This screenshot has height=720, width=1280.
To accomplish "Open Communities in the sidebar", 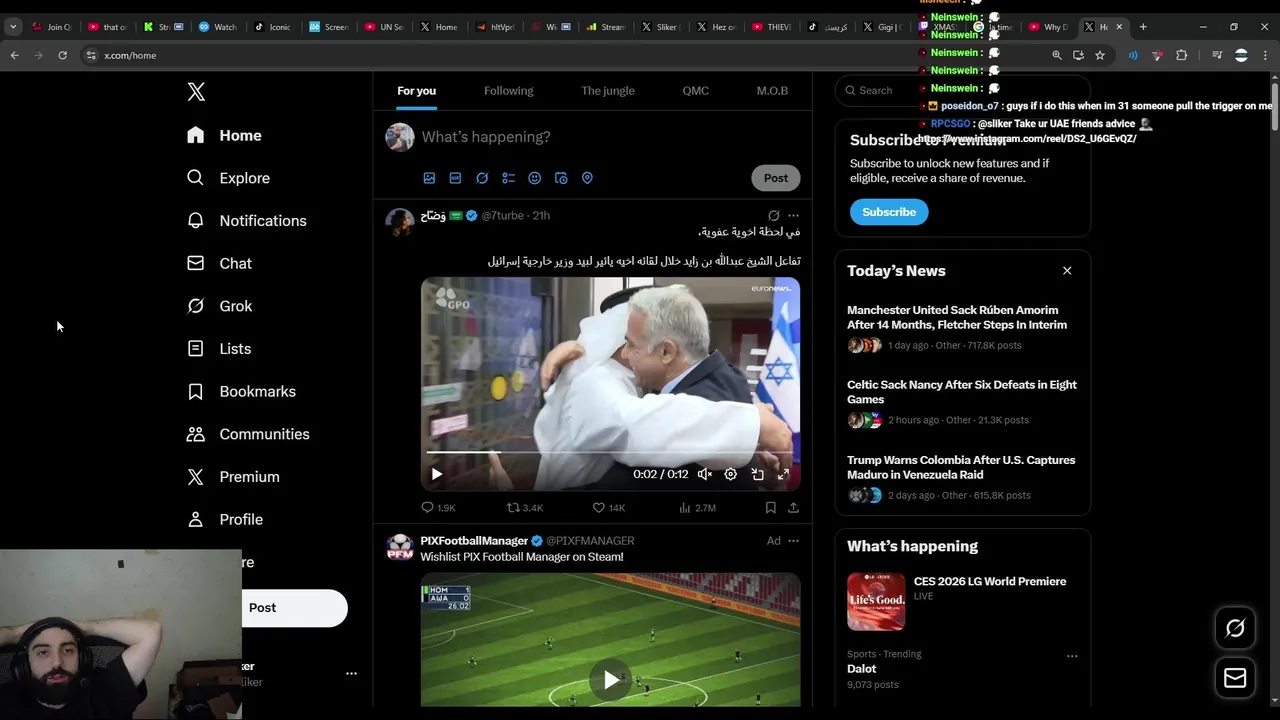I will click(248, 434).
